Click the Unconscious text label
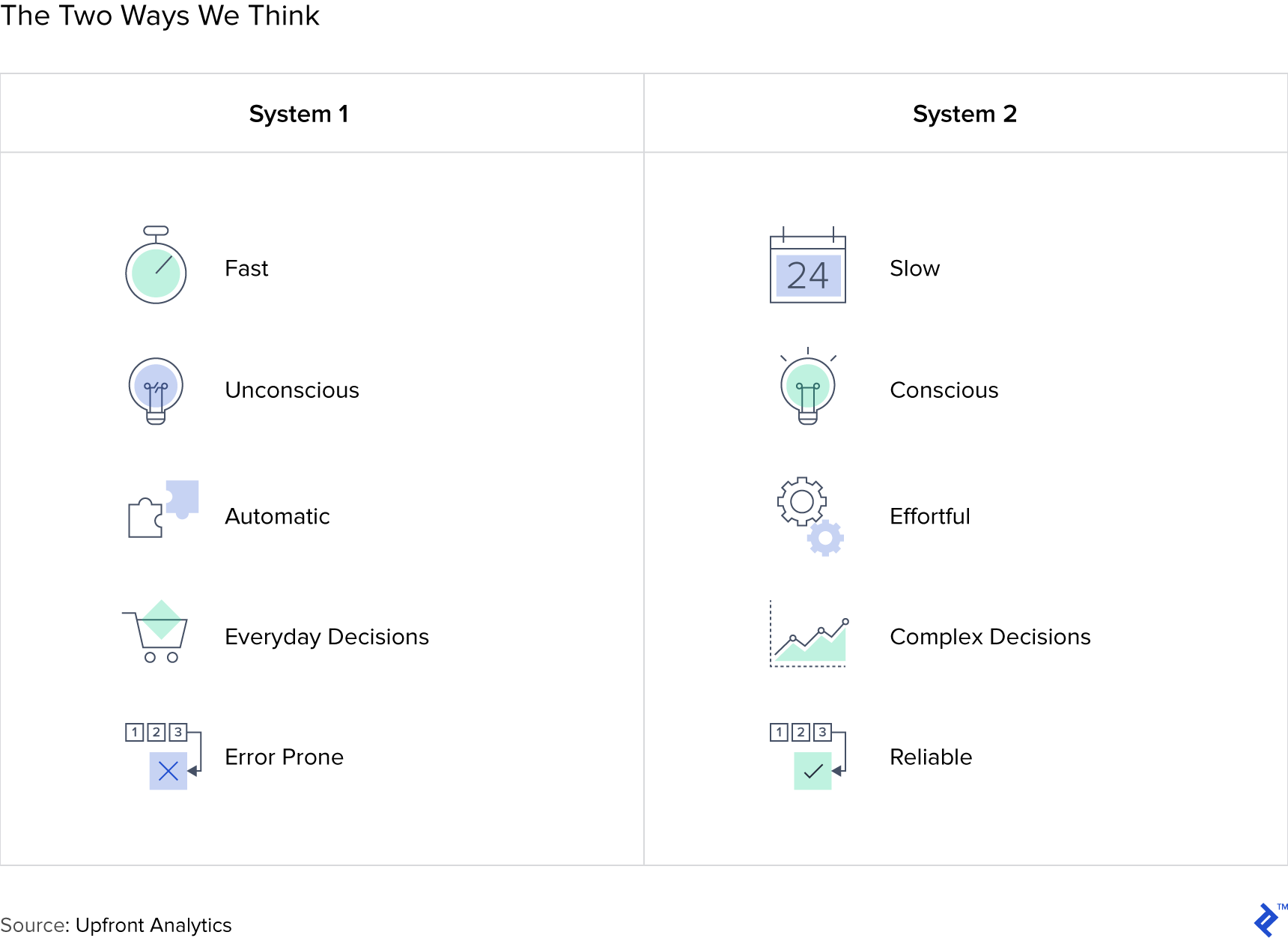Viewport: 1288px width, 938px height. [x=292, y=390]
